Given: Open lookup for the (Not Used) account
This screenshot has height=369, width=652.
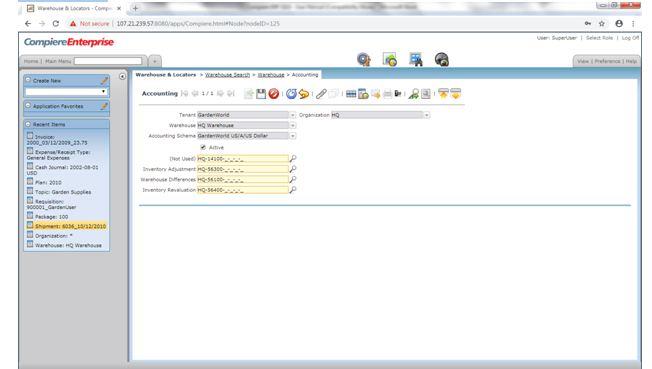Looking at the screenshot, I should (293, 158).
